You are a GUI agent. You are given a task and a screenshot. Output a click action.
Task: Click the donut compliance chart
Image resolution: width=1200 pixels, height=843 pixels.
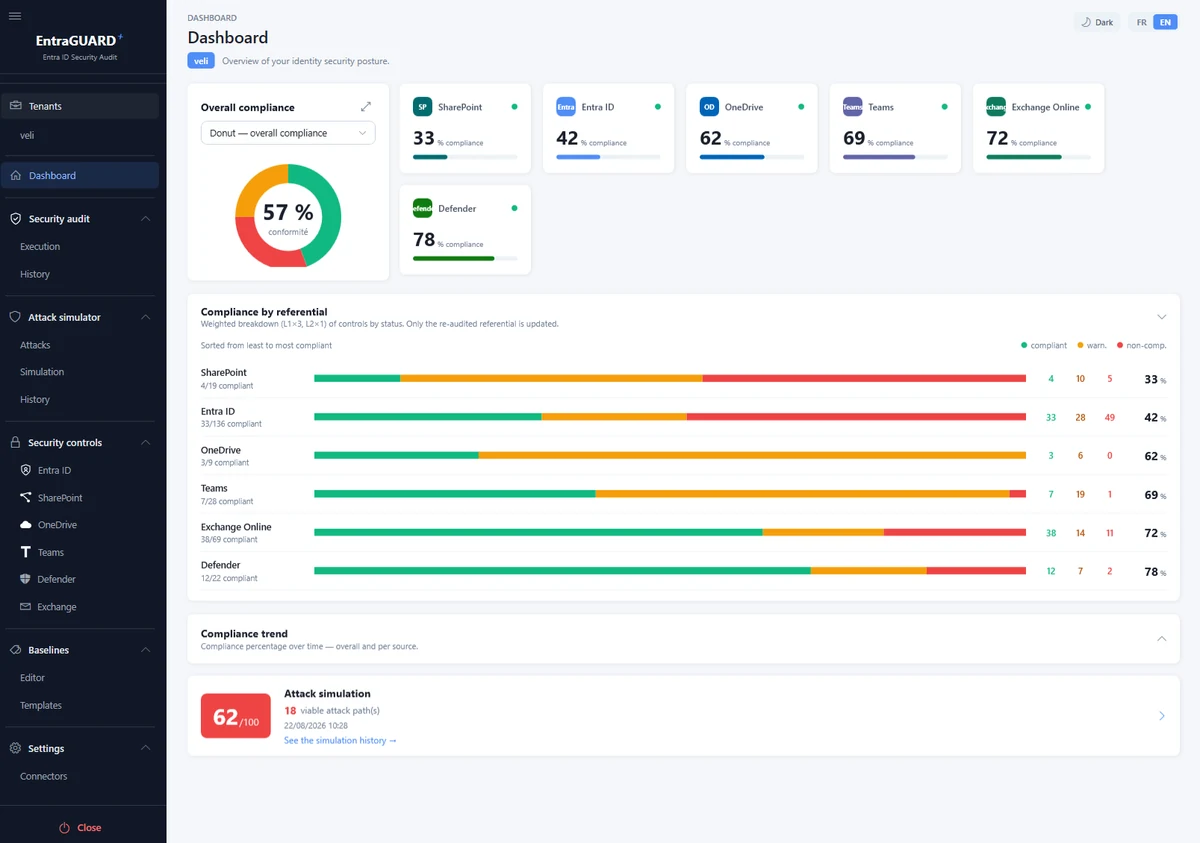tap(288, 215)
